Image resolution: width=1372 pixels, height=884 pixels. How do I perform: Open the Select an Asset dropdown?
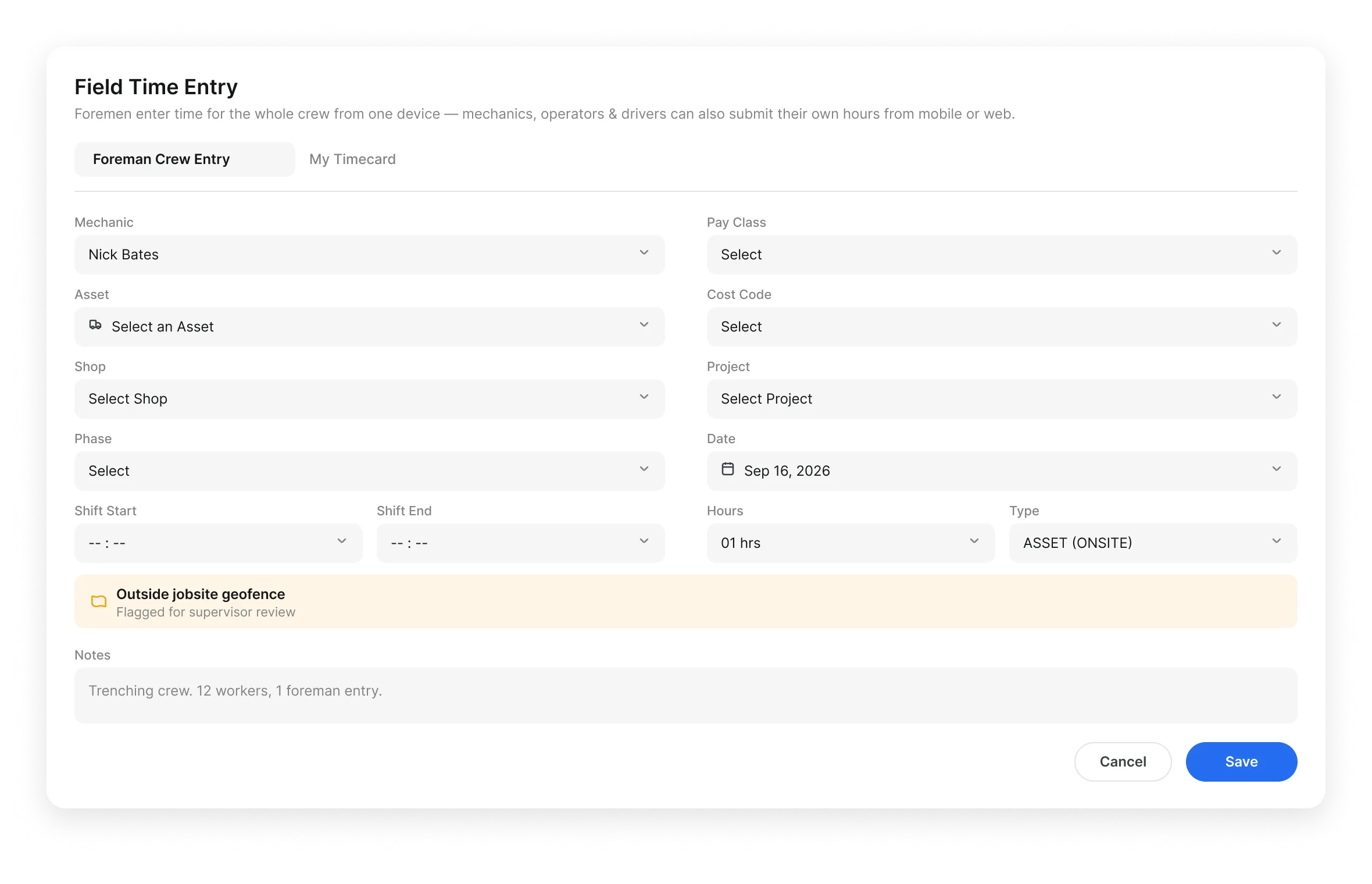click(x=370, y=327)
